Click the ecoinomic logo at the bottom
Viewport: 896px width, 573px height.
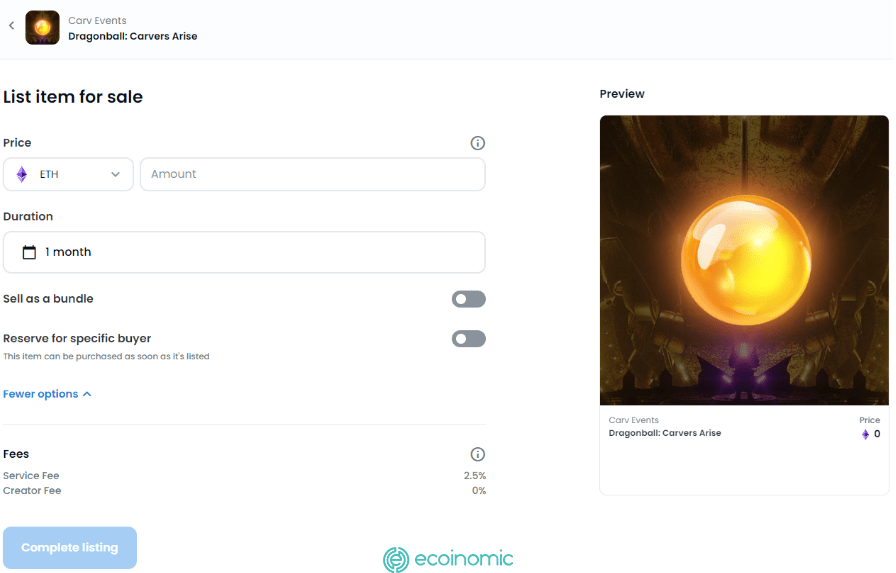click(x=448, y=559)
